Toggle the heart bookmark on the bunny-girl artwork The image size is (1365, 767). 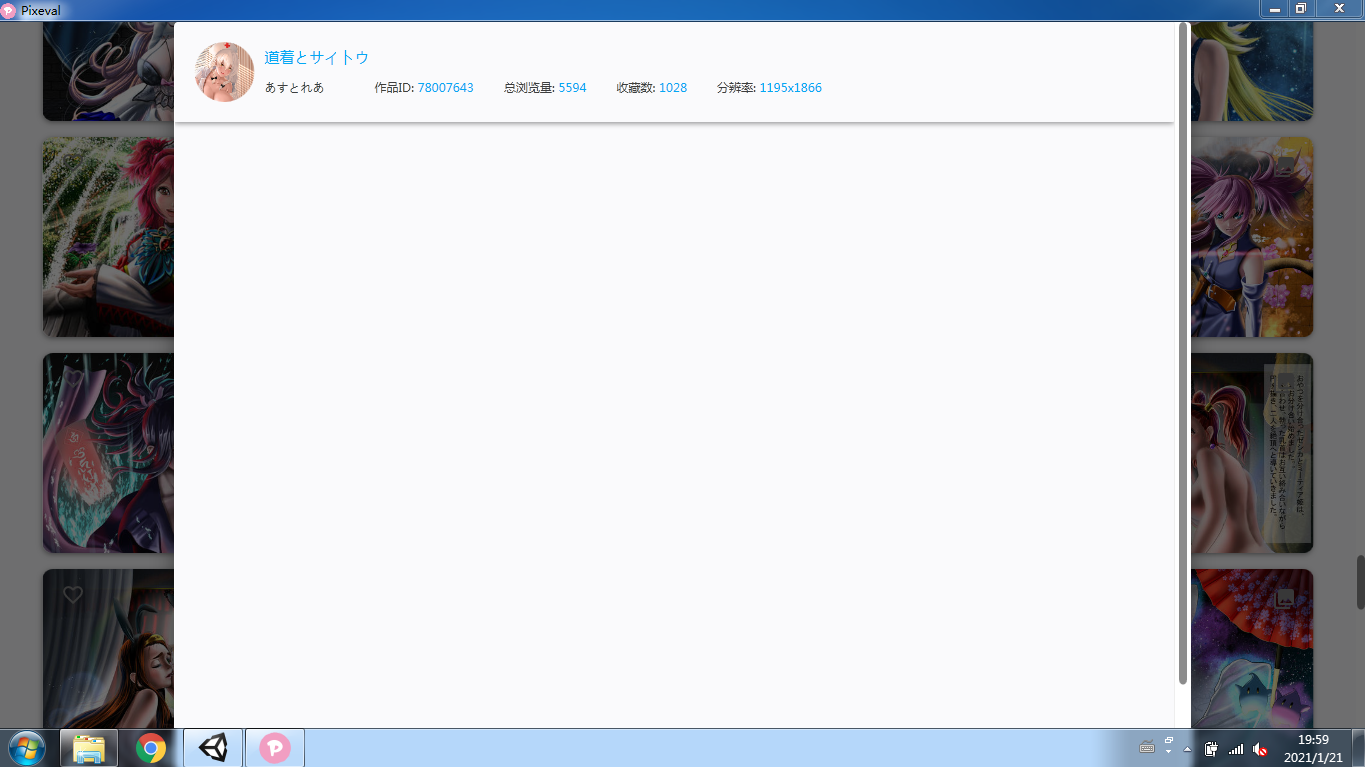coord(71,593)
